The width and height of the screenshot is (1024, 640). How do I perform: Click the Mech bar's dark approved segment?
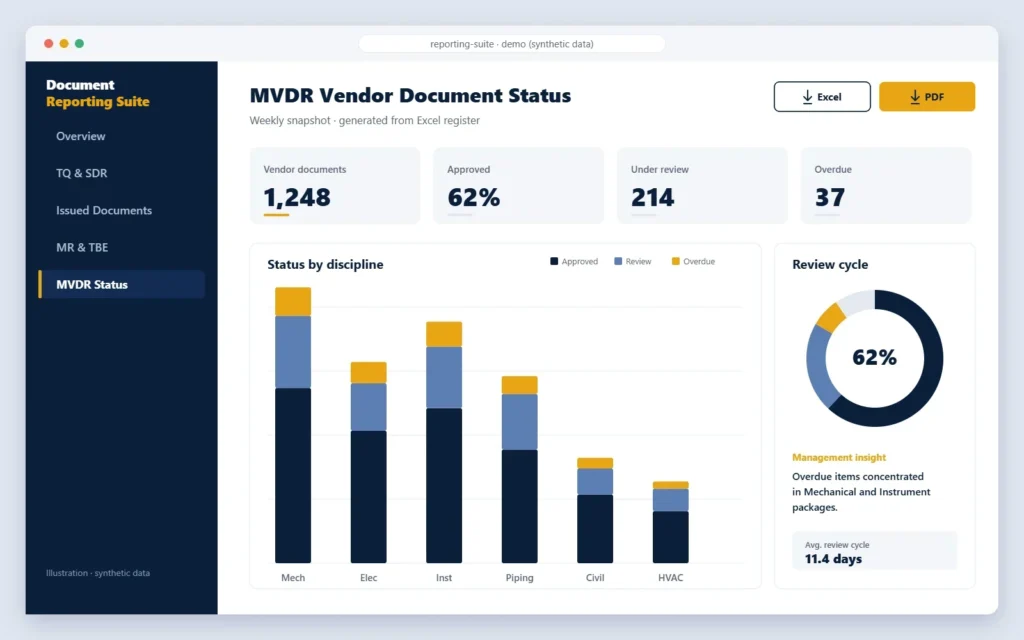pyautogui.click(x=293, y=475)
